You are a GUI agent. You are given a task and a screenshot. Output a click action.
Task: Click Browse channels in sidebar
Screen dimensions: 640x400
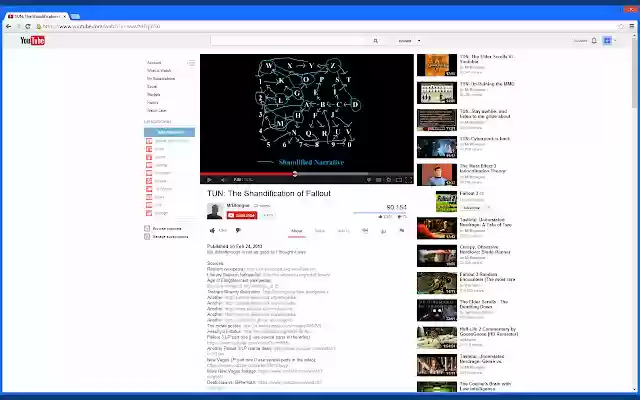click(163, 229)
